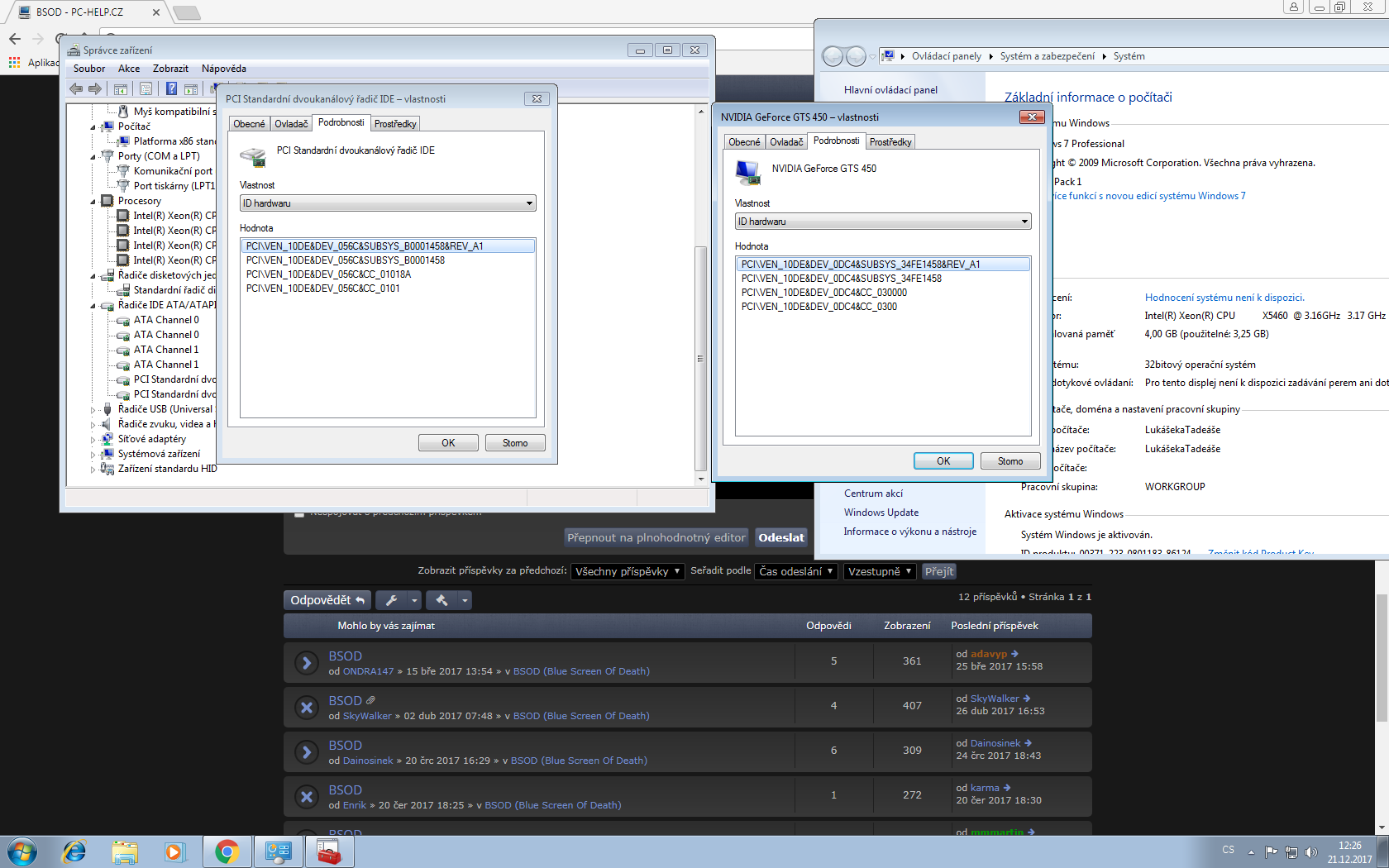The width and height of the screenshot is (1389, 868).
Task: Collapse the Počítač tree node
Action: pyautogui.click(x=93, y=127)
